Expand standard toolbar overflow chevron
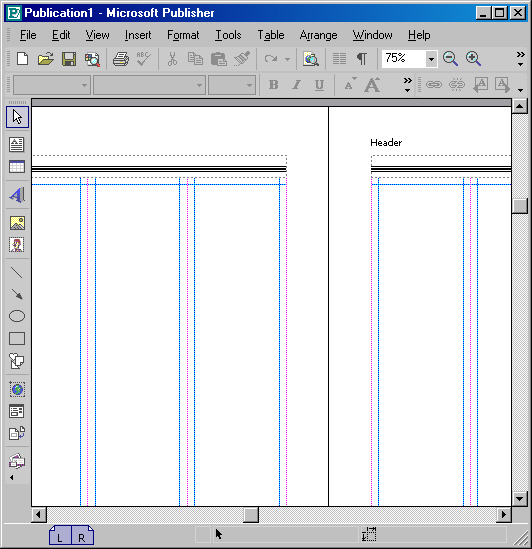 [520, 59]
